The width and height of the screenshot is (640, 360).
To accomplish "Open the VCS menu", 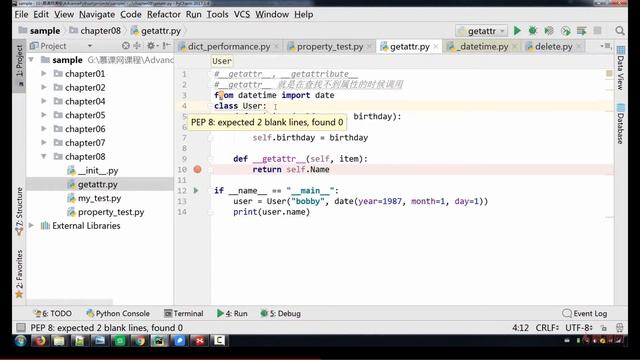I will 242,14.
